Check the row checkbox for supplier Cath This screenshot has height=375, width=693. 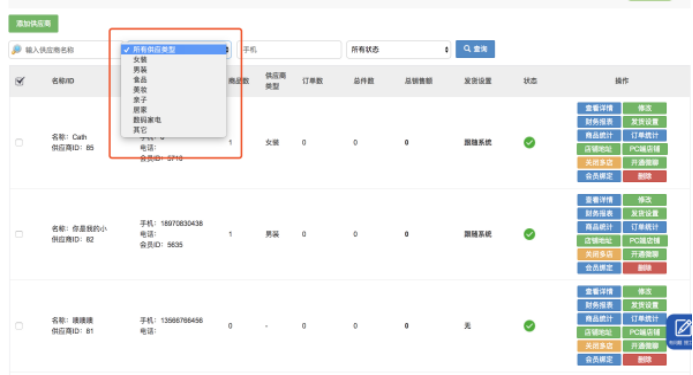19,142
